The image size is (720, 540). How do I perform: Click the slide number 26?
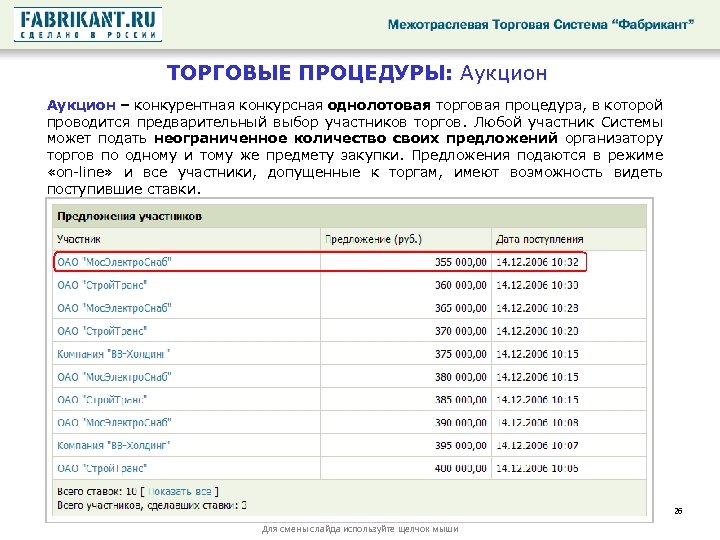click(678, 511)
